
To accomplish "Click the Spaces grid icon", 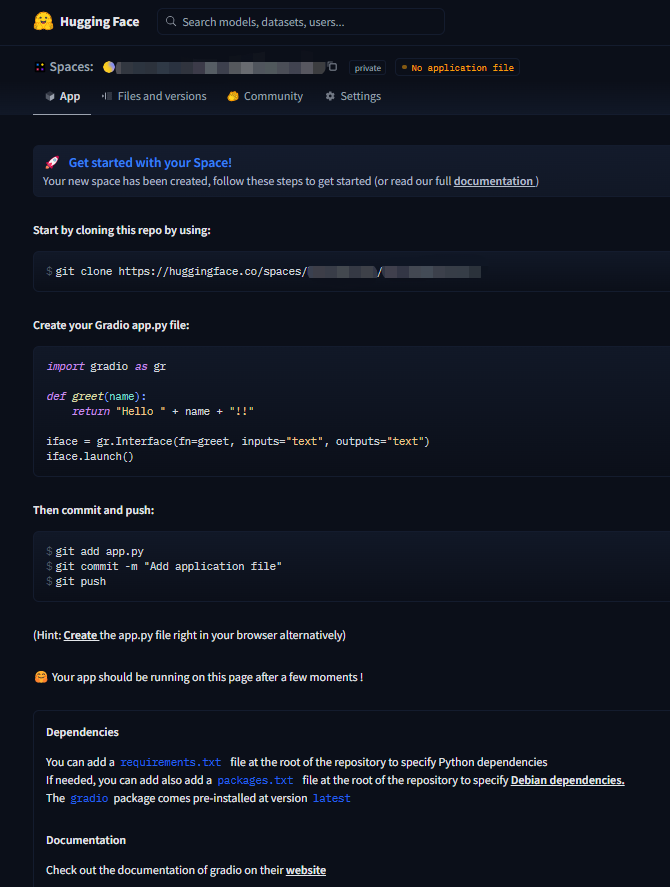I will tap(40, 67).
